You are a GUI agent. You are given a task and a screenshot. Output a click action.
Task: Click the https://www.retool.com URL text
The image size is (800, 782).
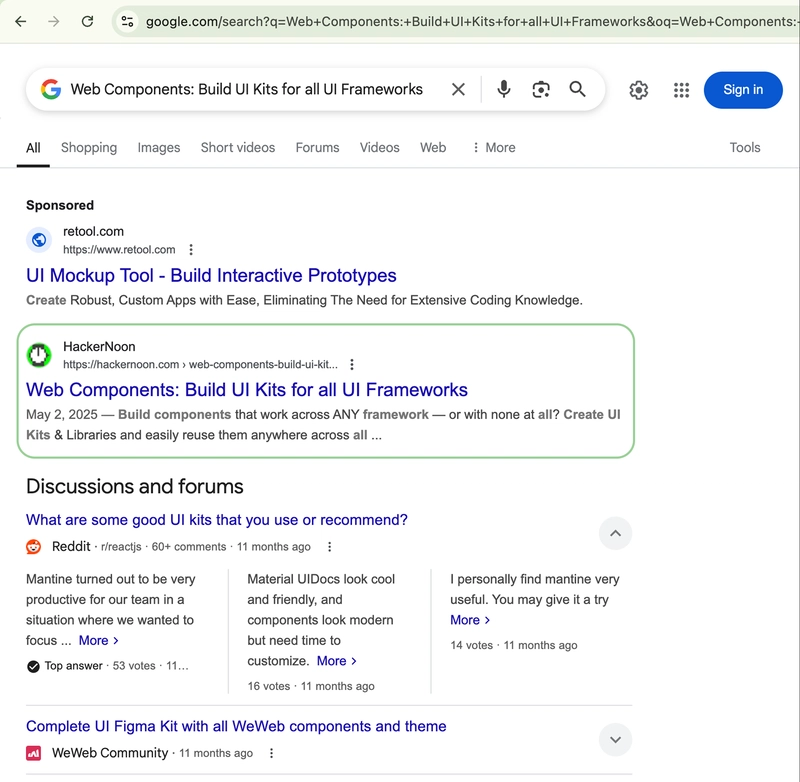[x=119, y=249]
